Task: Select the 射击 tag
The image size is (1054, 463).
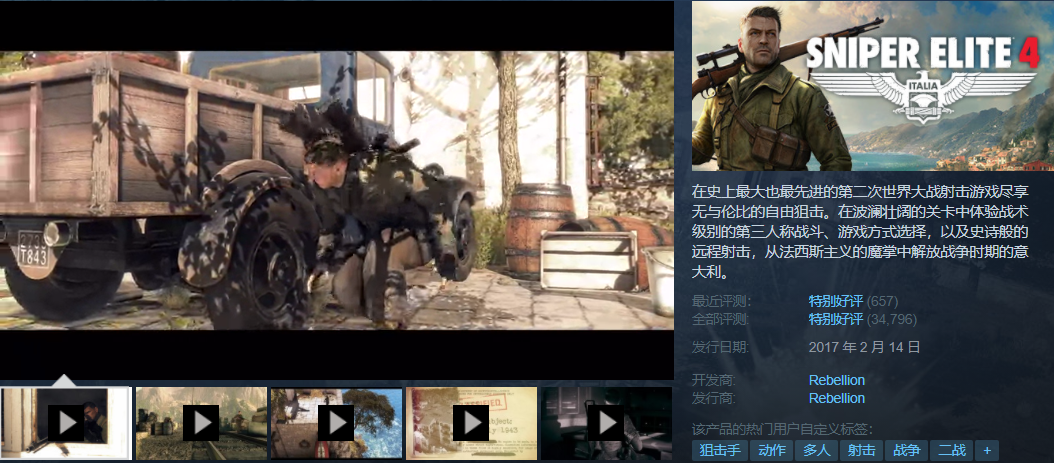Action: pos(861,450)
